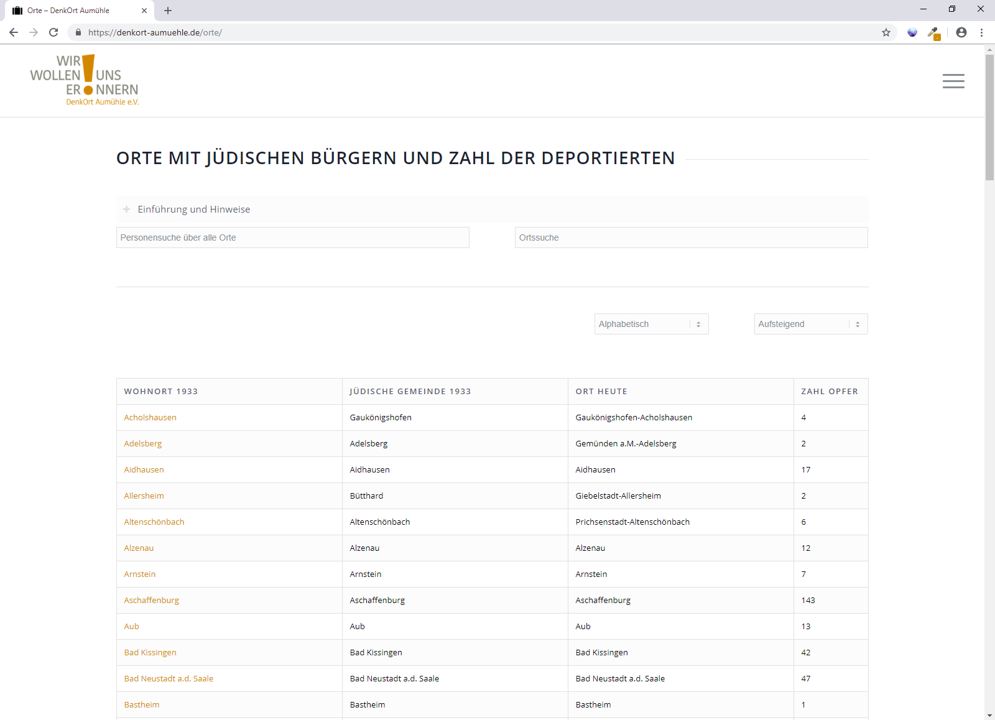Image resolution: width=995 pixels, height=720 pixels.
Task: Click the Ortssuche search field
Action: point(690,237)
